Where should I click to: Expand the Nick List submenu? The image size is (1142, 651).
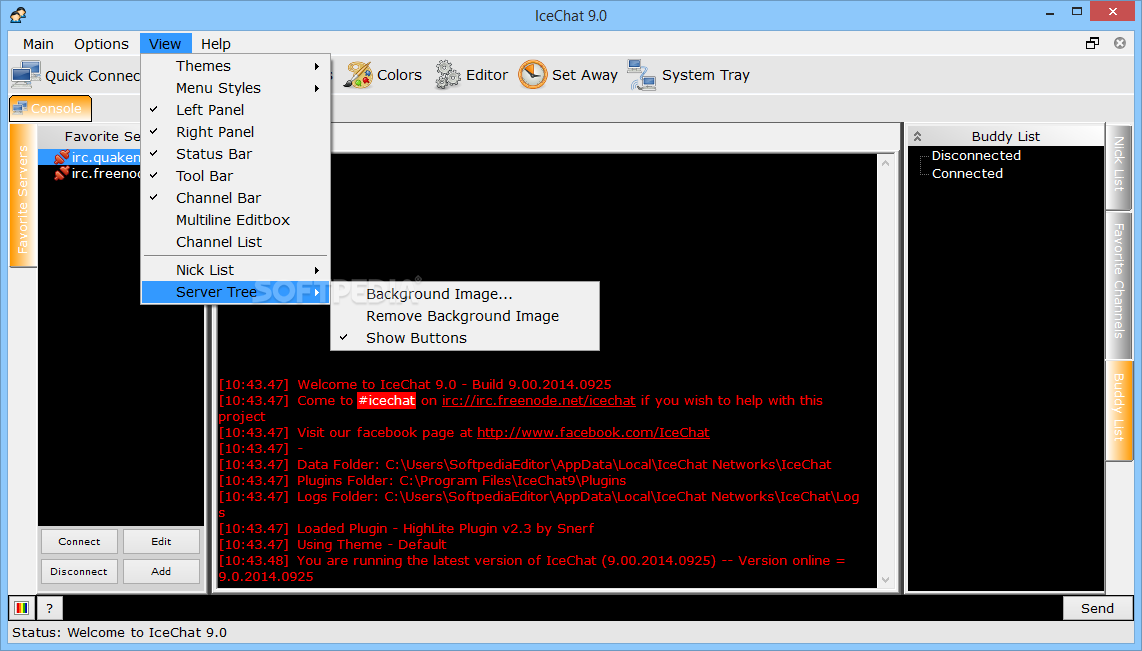coord(235,270)
